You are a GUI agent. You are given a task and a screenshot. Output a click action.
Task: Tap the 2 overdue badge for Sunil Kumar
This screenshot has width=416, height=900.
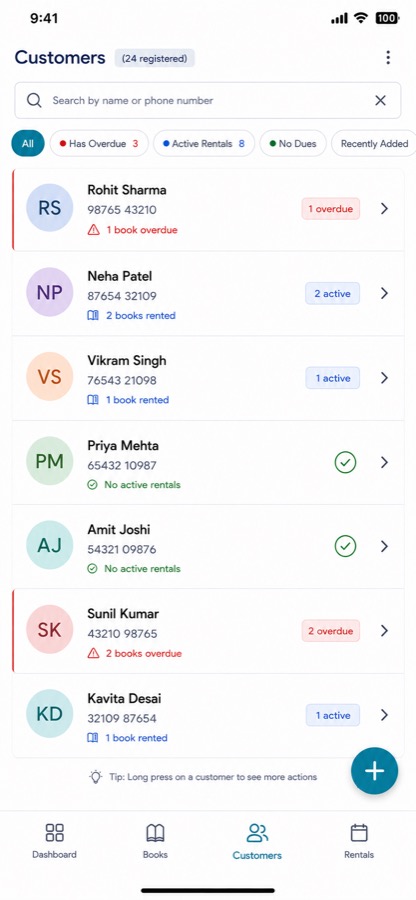click(x=331, y=631)
